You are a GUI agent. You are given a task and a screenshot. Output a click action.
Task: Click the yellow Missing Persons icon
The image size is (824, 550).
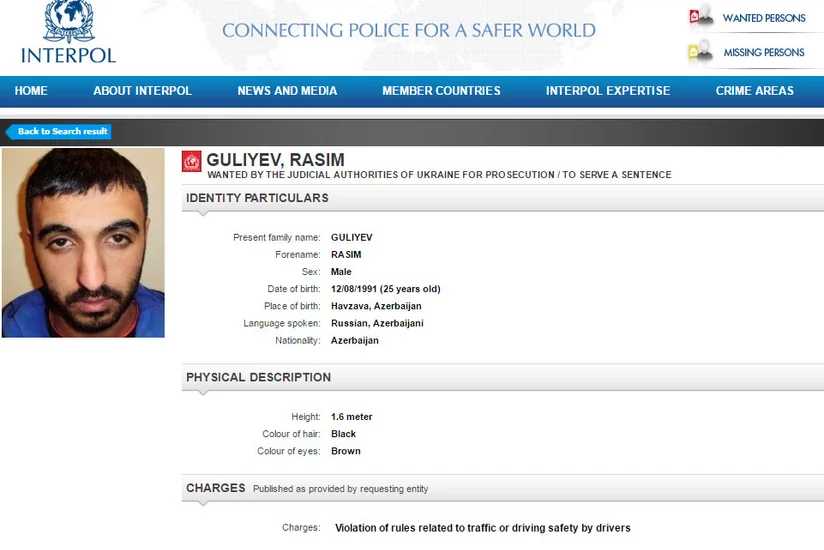click(699, 50)
